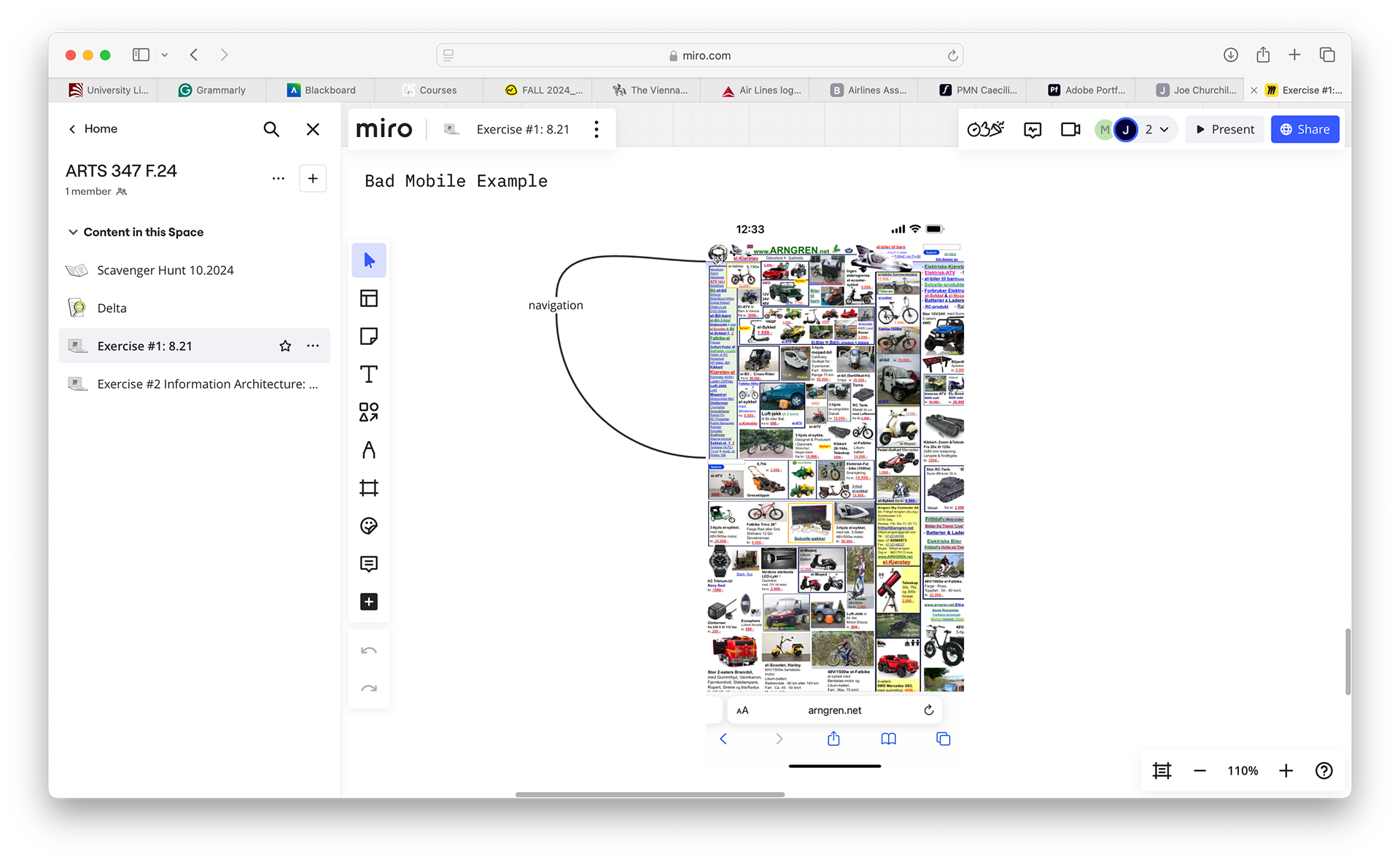Open the reactions and comments panel icon
This screenshot has height=862, width=1400.
pos(1032,129)
